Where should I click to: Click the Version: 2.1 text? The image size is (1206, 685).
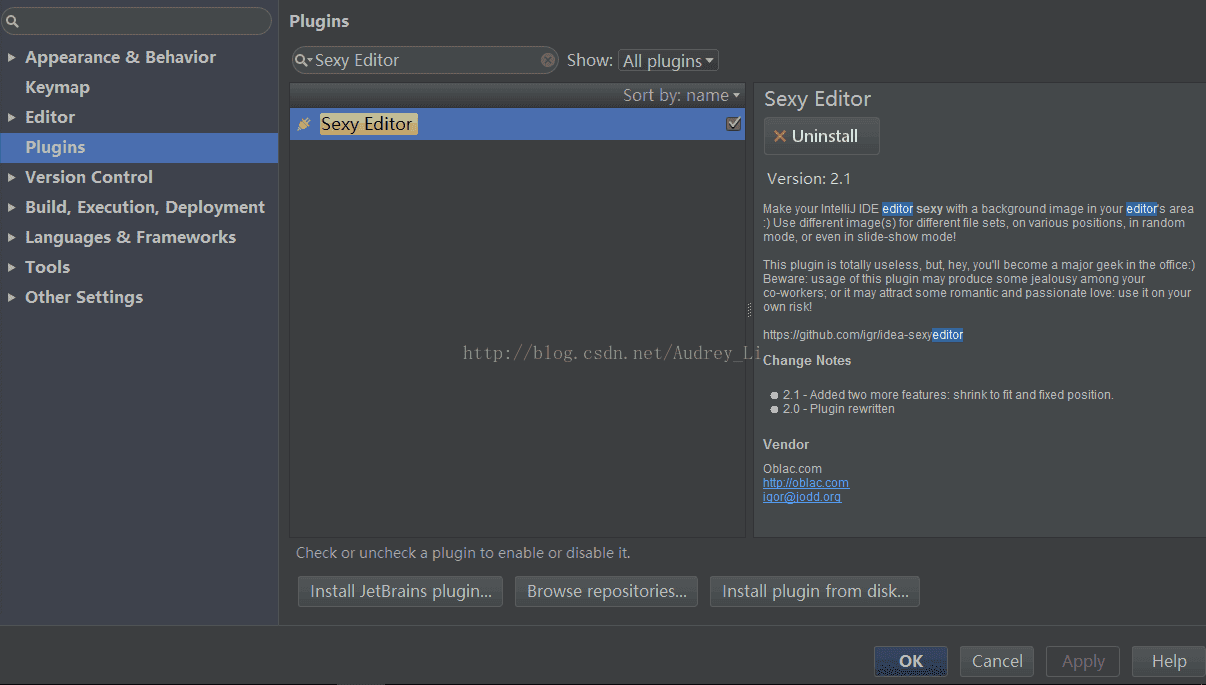[808, 179]
